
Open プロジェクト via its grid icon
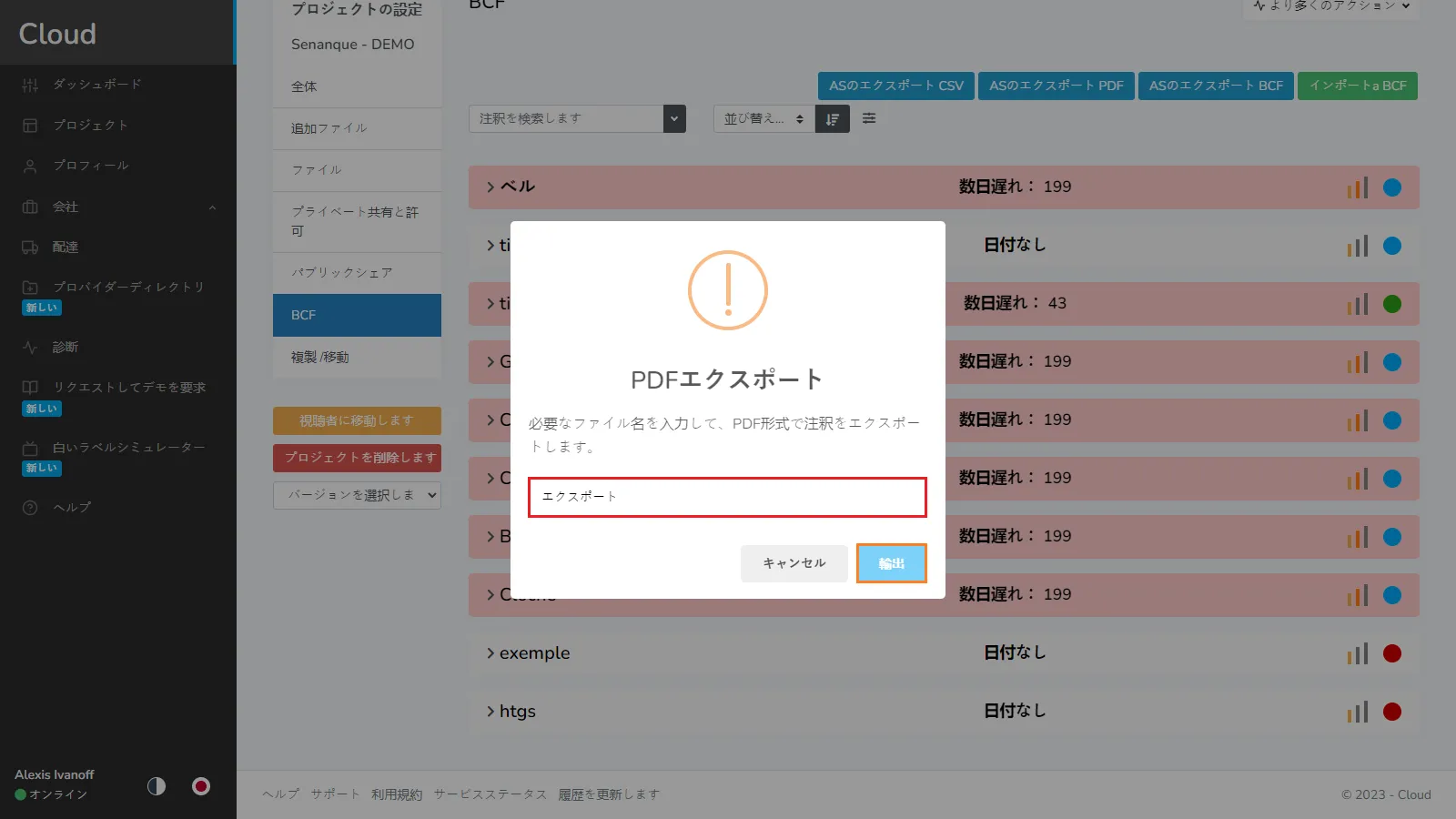29,125
